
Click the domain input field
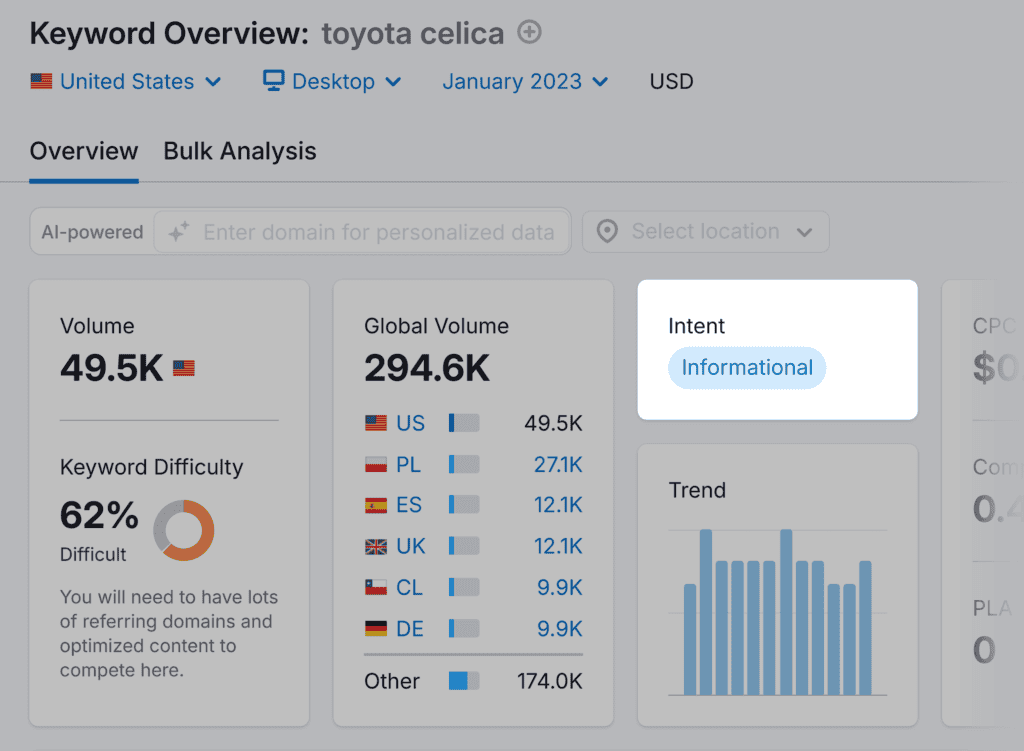[x=378, y=232]
